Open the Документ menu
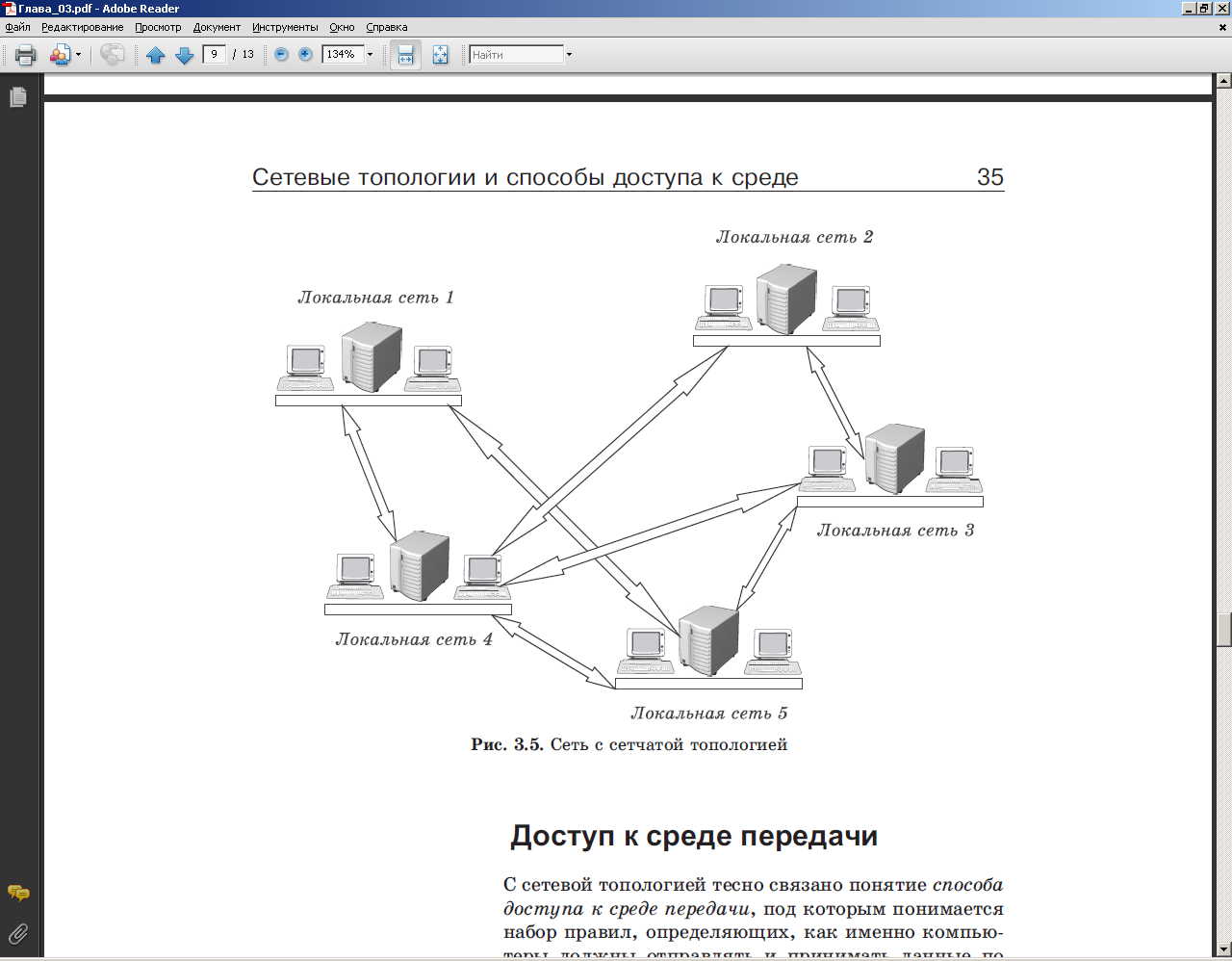Screen dimensions: 1232x961 217,27
